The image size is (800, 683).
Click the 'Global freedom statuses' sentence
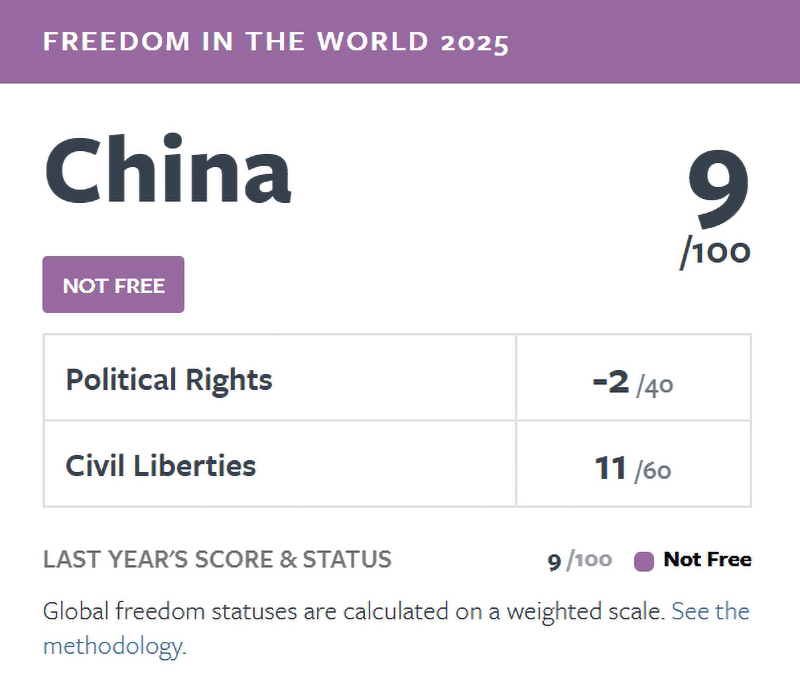point(354,611)
